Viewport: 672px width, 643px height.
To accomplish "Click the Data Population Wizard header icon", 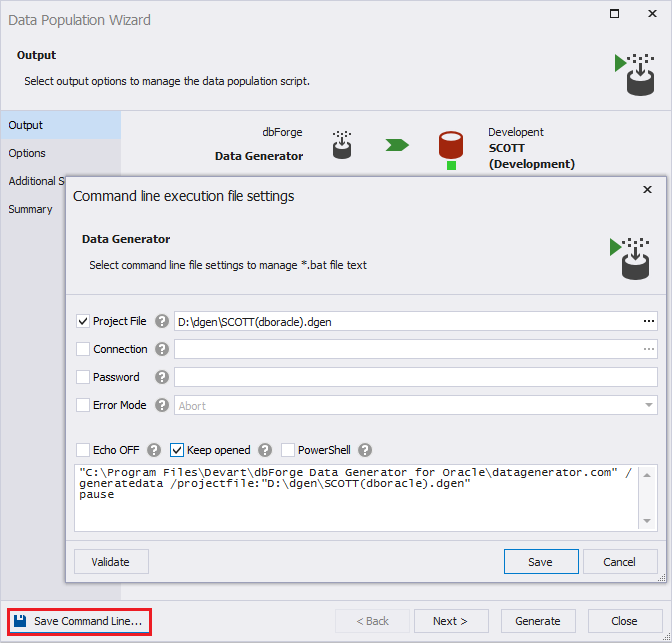I will click(635, 75).
